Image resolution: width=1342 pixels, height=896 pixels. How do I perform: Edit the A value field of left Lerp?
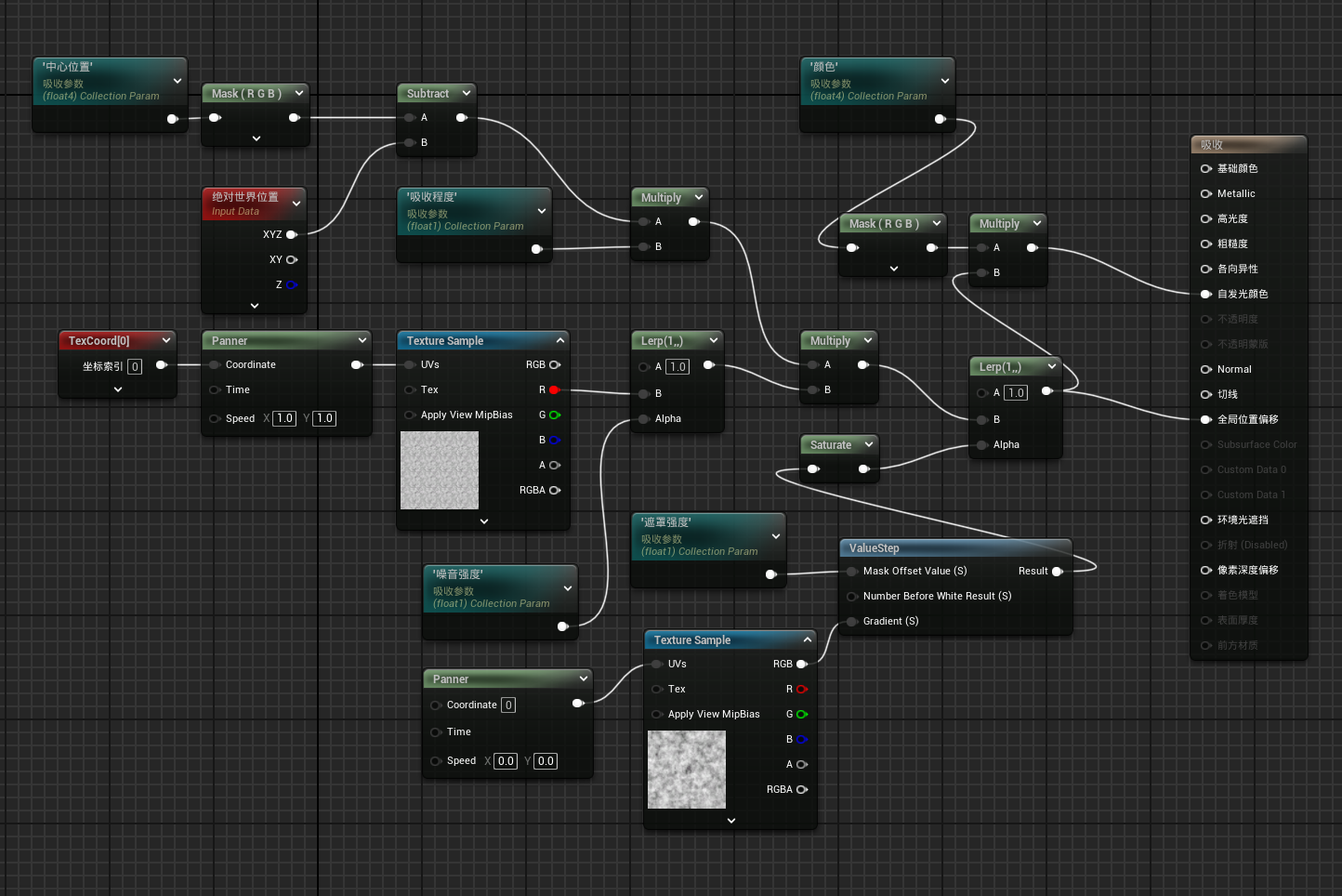678,367
